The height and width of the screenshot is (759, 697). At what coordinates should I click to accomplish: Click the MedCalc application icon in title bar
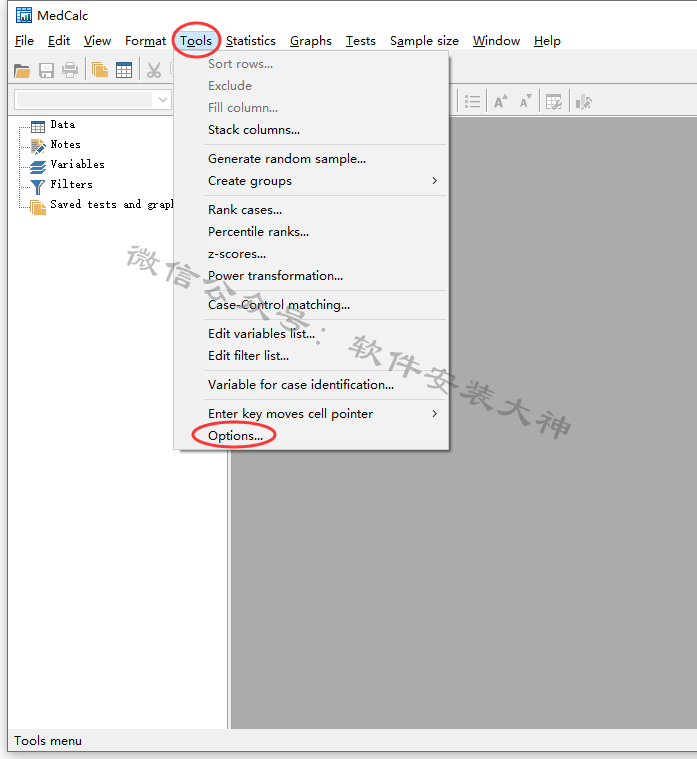pyautogui.click(x=24, y=15)
